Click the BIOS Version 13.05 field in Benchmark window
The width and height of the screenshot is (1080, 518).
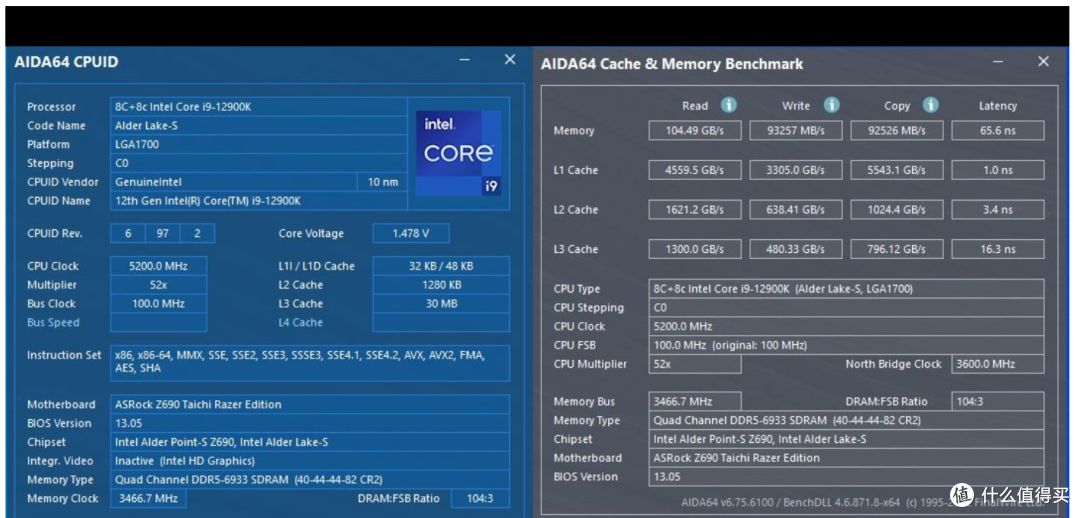tap(847, 476)
